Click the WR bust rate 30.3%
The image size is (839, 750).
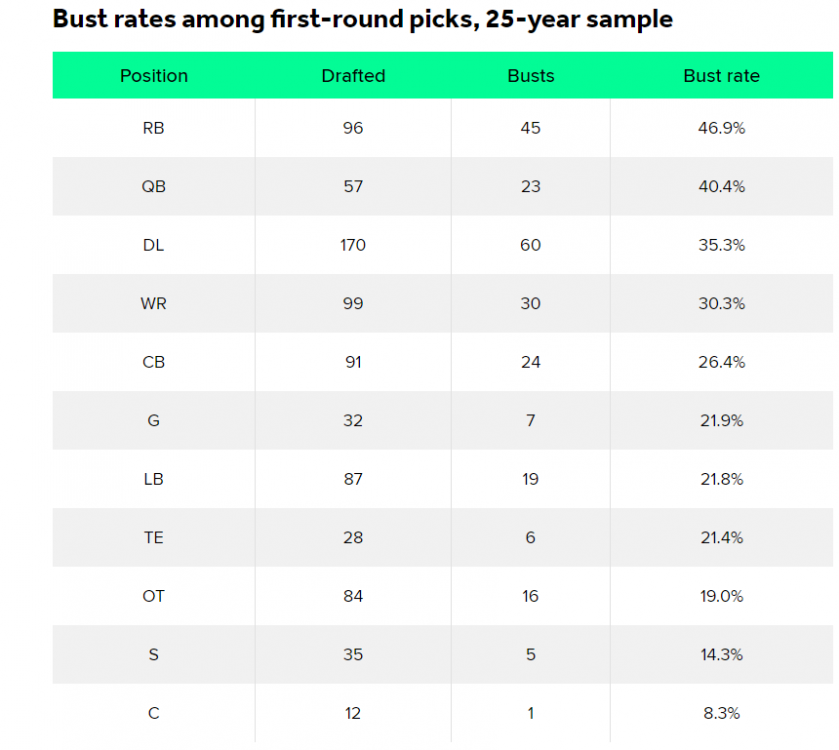click(x=721, y=303)
